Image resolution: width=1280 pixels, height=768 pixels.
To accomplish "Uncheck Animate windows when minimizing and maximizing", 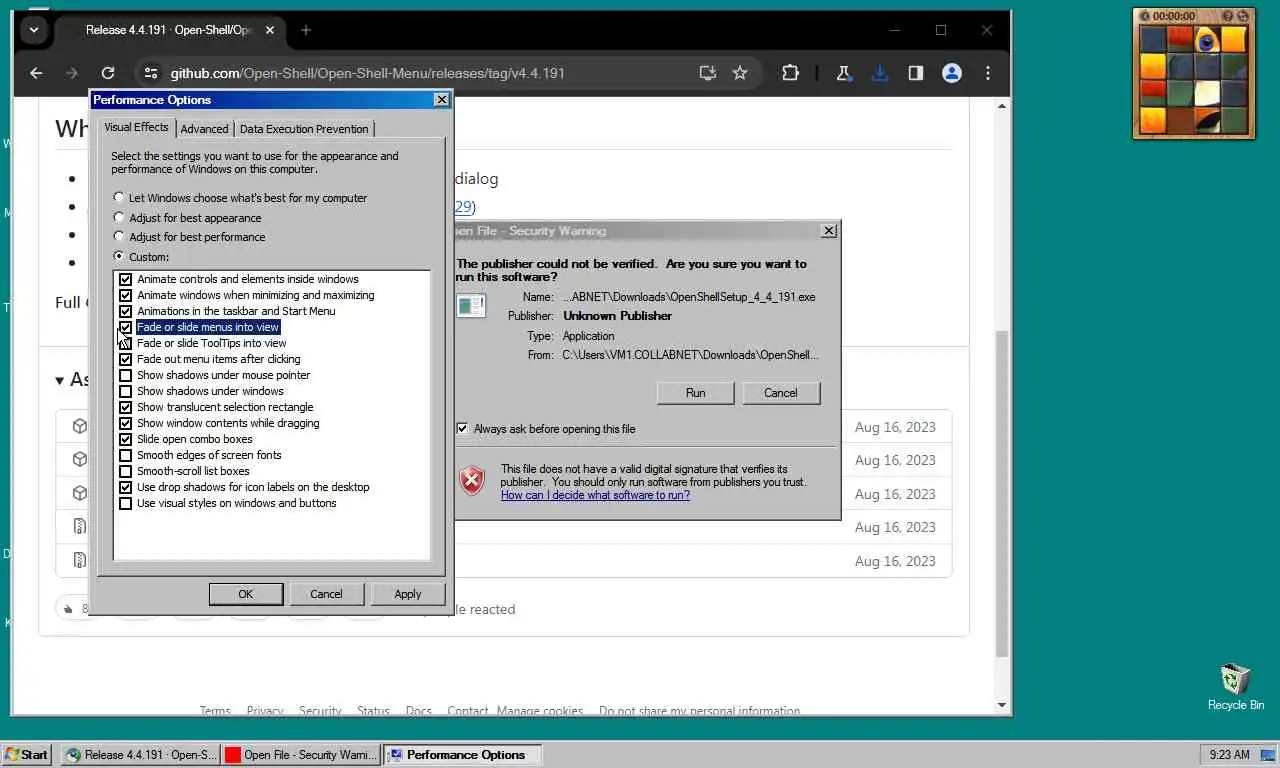I will tap(126, 295).
